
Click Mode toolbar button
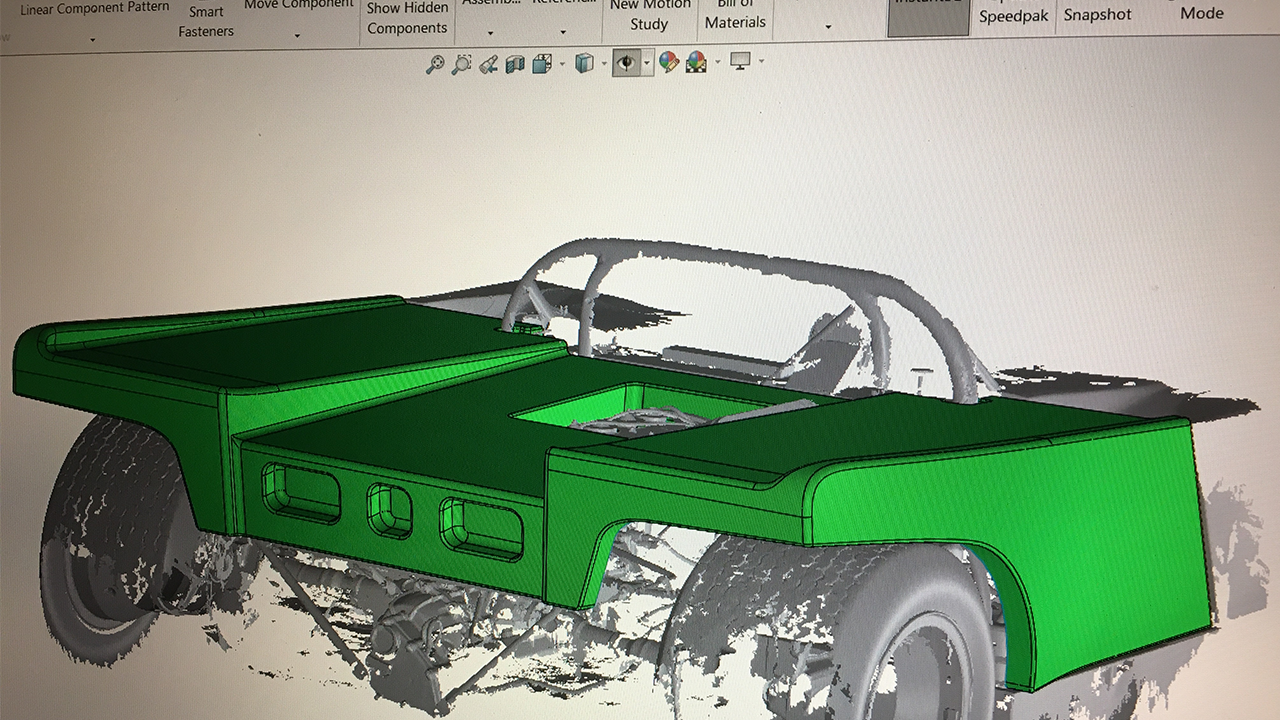tap(1201, 13)
